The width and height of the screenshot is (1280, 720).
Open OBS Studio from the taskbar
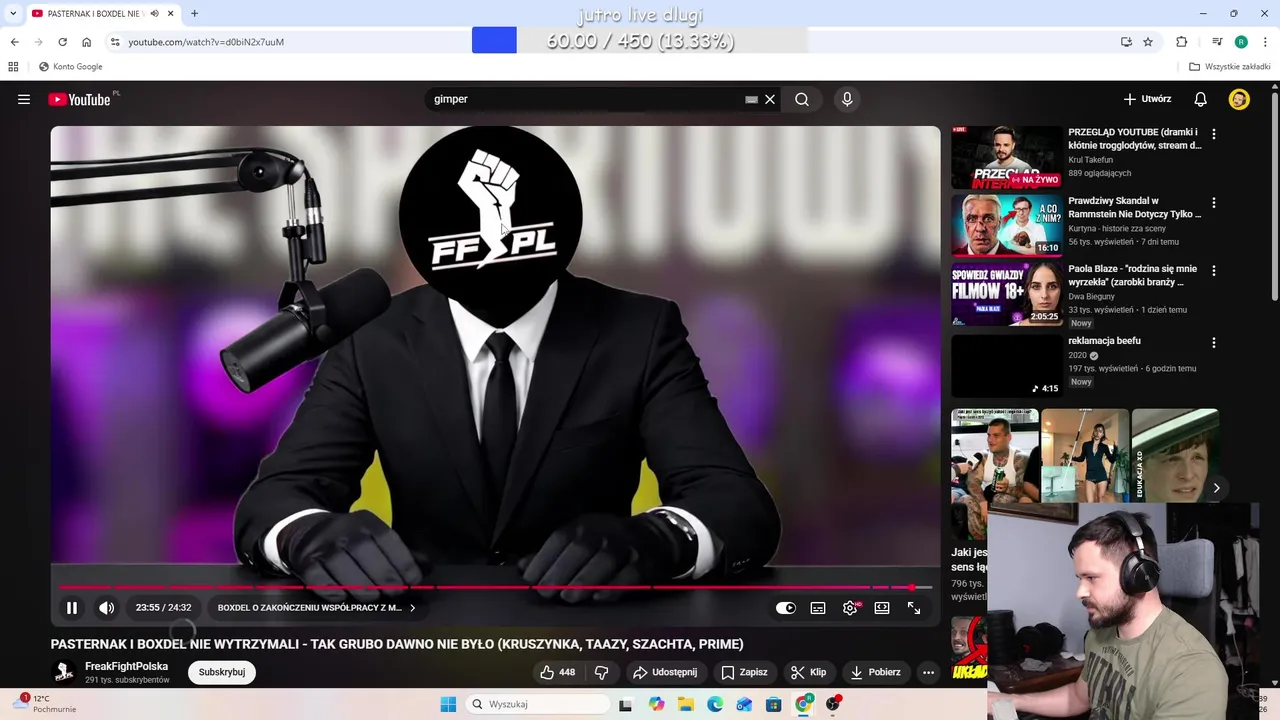[x=832, y=704]
